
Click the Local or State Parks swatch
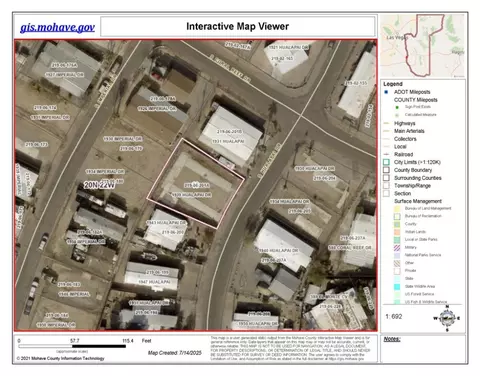tap(397, 240)
